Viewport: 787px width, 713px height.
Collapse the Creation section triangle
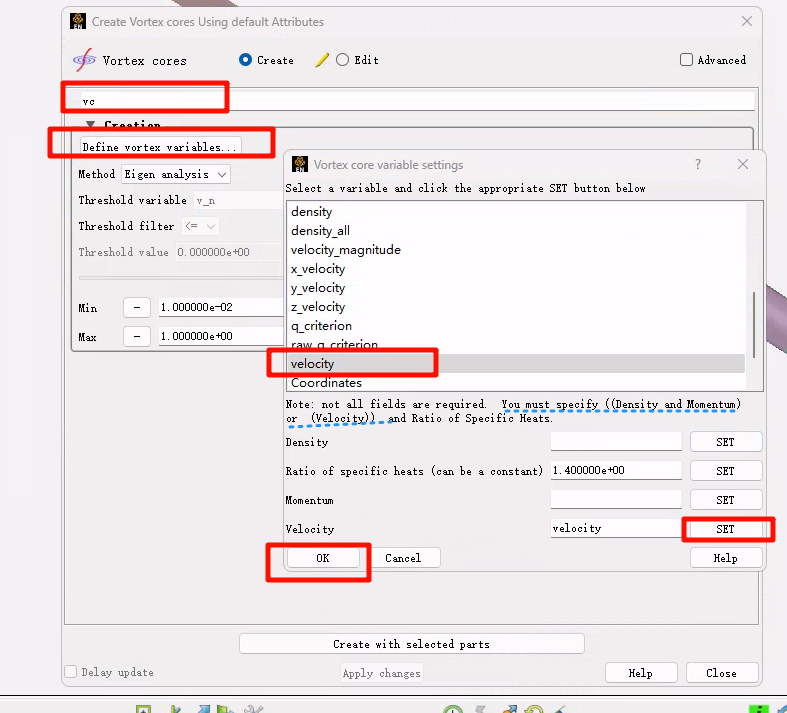point(90,126)
